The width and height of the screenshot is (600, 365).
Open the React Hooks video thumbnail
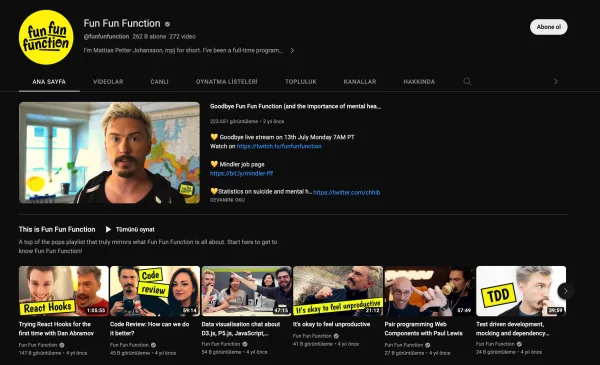[x=64, y=291]
